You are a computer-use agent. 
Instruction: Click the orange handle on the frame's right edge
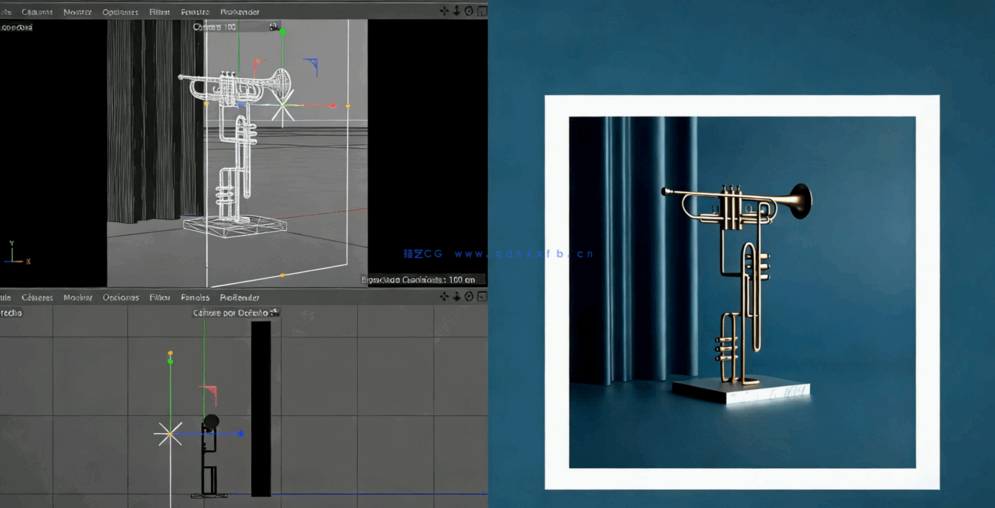[348, 105]
